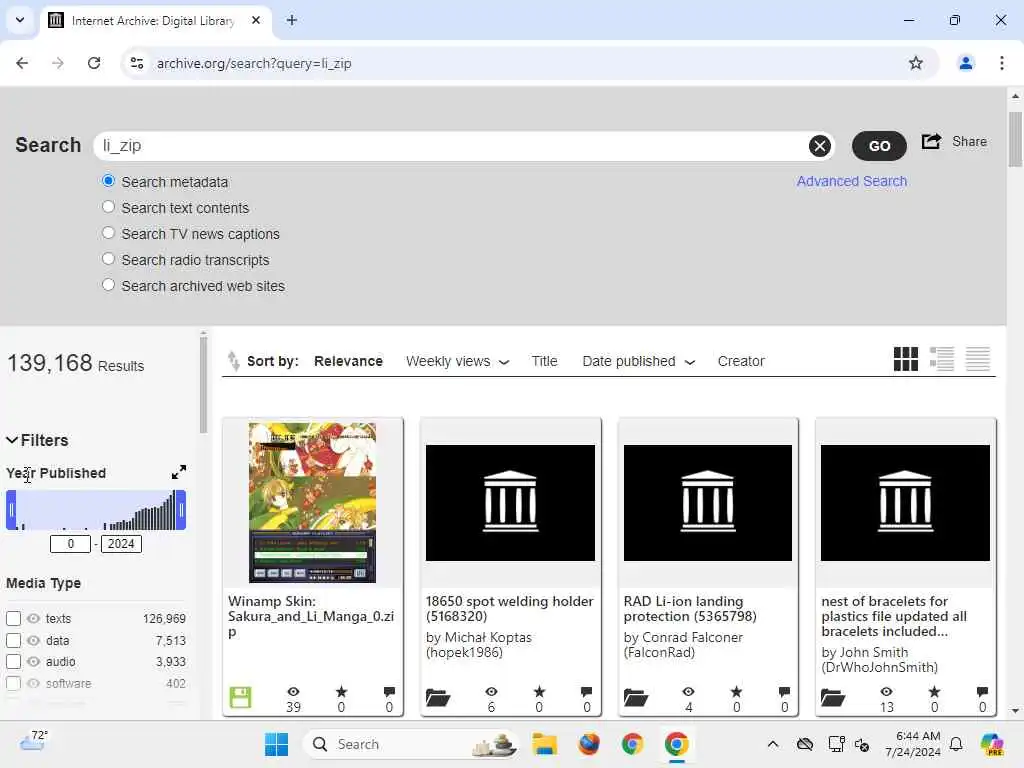Image resolution: width=1024 pixels, height=768 pixels.
Task: Open RAD Li-ion landing protection item
Action: 690,609
